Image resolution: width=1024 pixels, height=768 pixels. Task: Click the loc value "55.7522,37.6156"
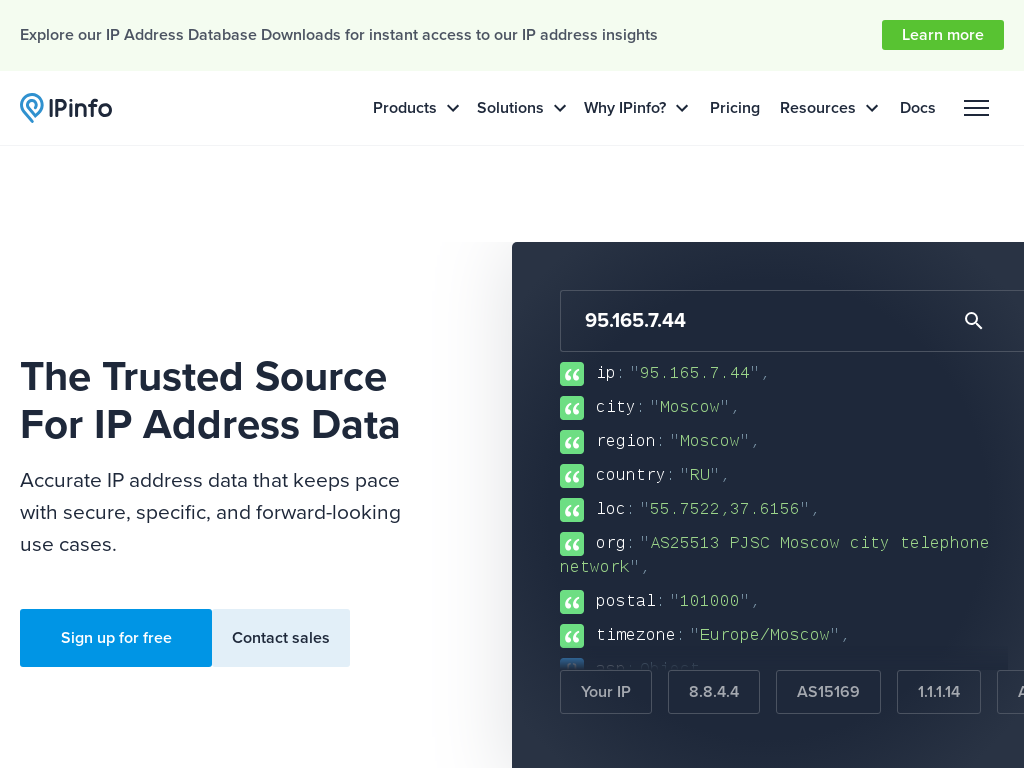click(725, 509)
